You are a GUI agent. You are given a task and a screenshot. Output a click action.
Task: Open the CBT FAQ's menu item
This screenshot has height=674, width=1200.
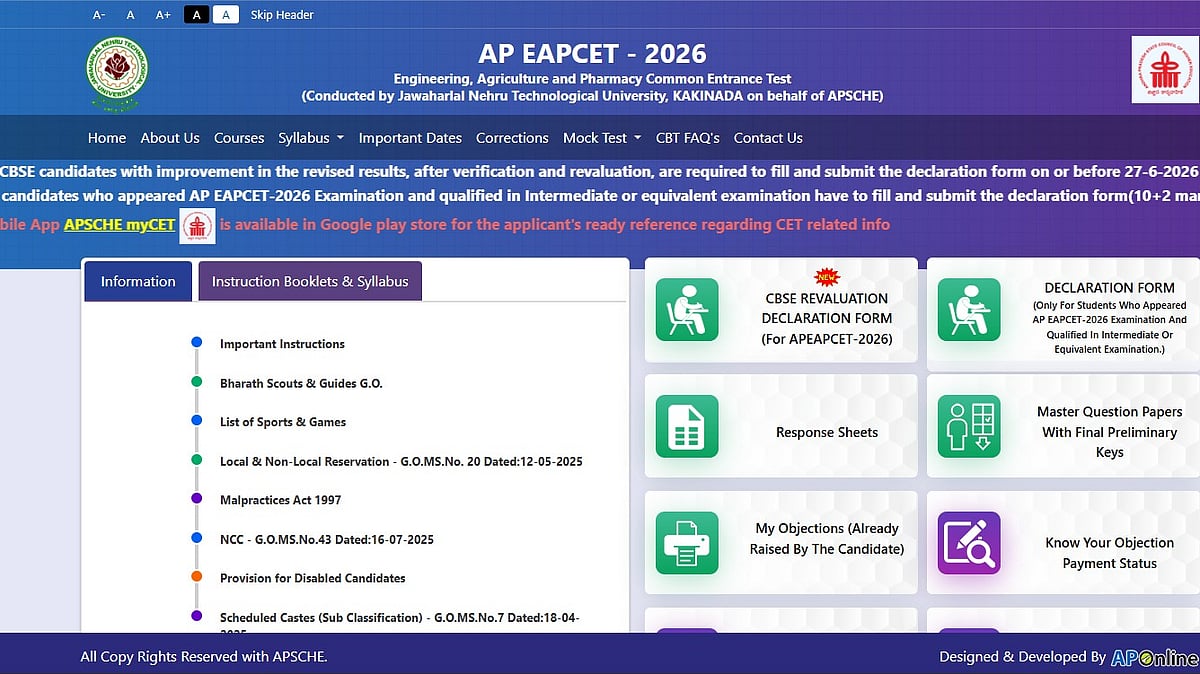(688, 138)
